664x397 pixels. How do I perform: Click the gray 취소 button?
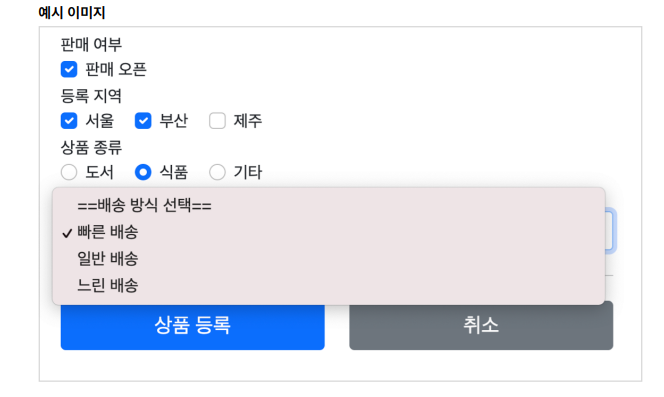[481, 325]
